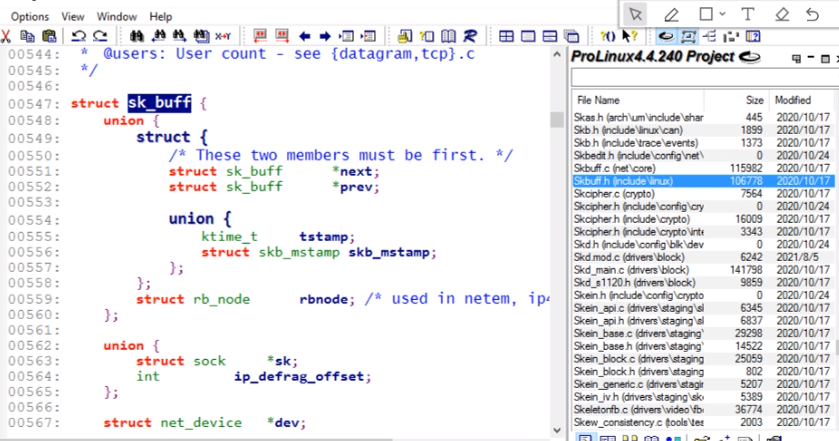Click the Jump To Caller icon
The image size is (839, 441).
click(368, 36)
